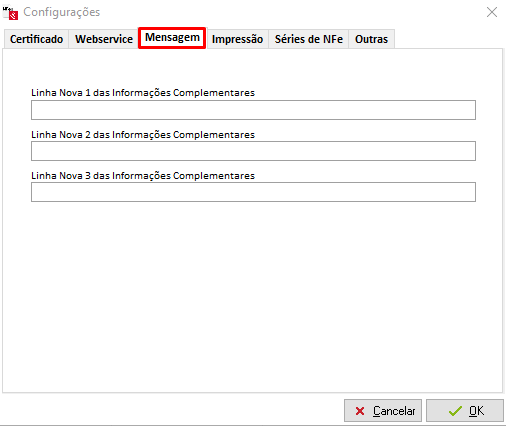Screen dimensions: 506x426
Task: Click the green checkmark icon on OK
Action: [x=455, y=411]
